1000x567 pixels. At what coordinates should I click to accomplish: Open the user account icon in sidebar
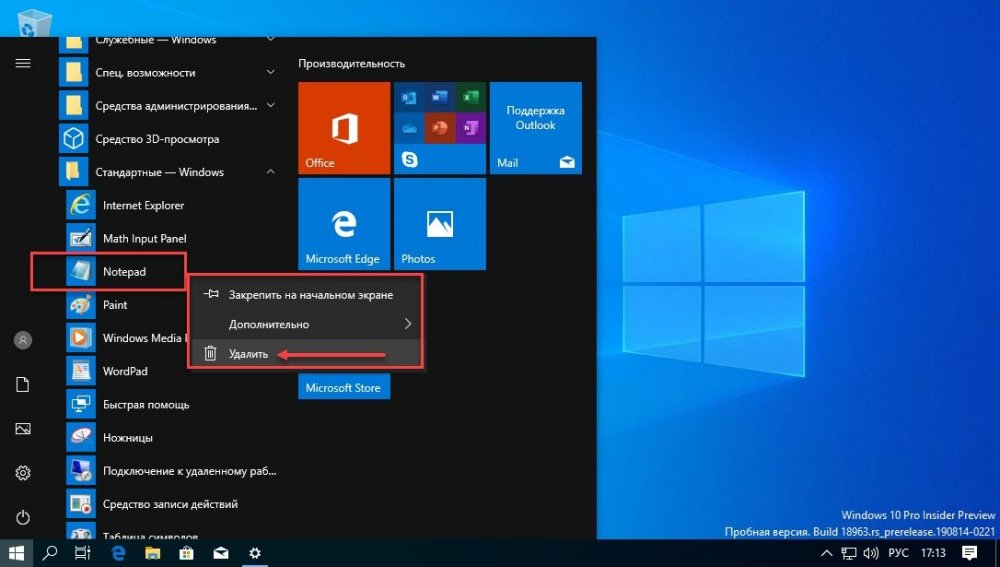click(x=23, y=340)
